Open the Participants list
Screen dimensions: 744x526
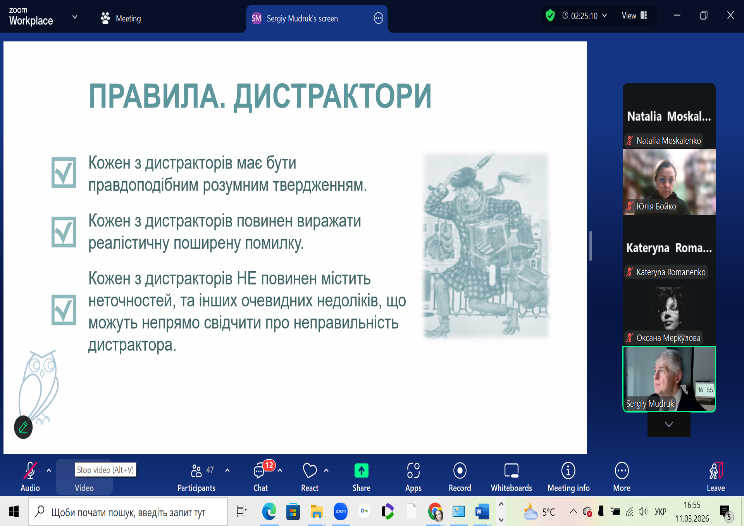click(x=195, y=475)
